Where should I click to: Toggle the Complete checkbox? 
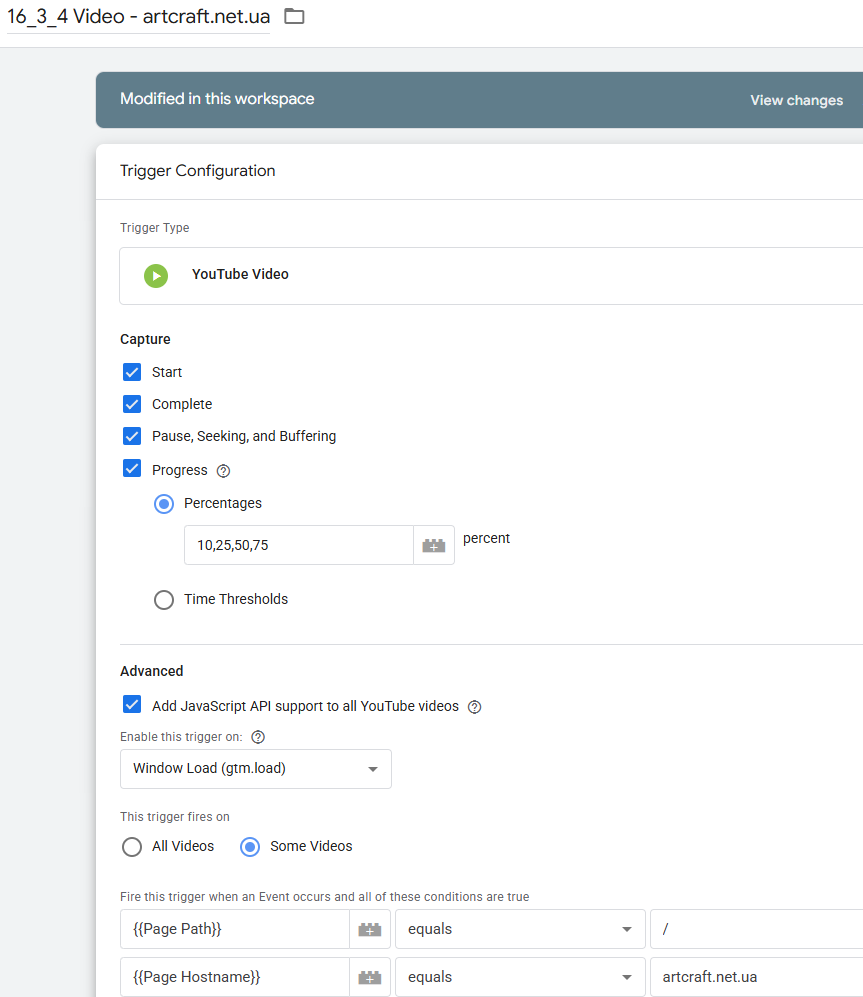click(132, 404)
